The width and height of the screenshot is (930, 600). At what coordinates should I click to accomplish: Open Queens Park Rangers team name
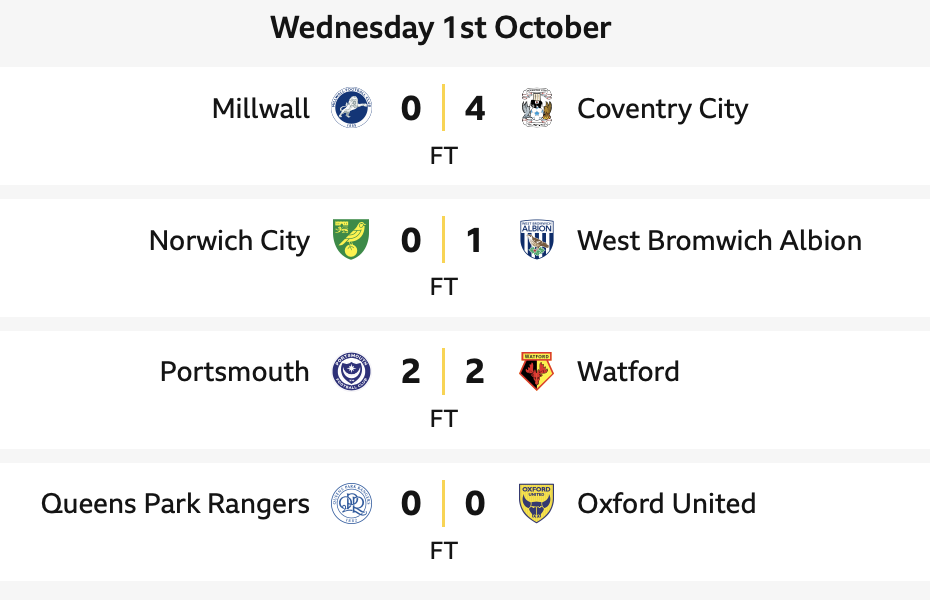coord(175,504)
